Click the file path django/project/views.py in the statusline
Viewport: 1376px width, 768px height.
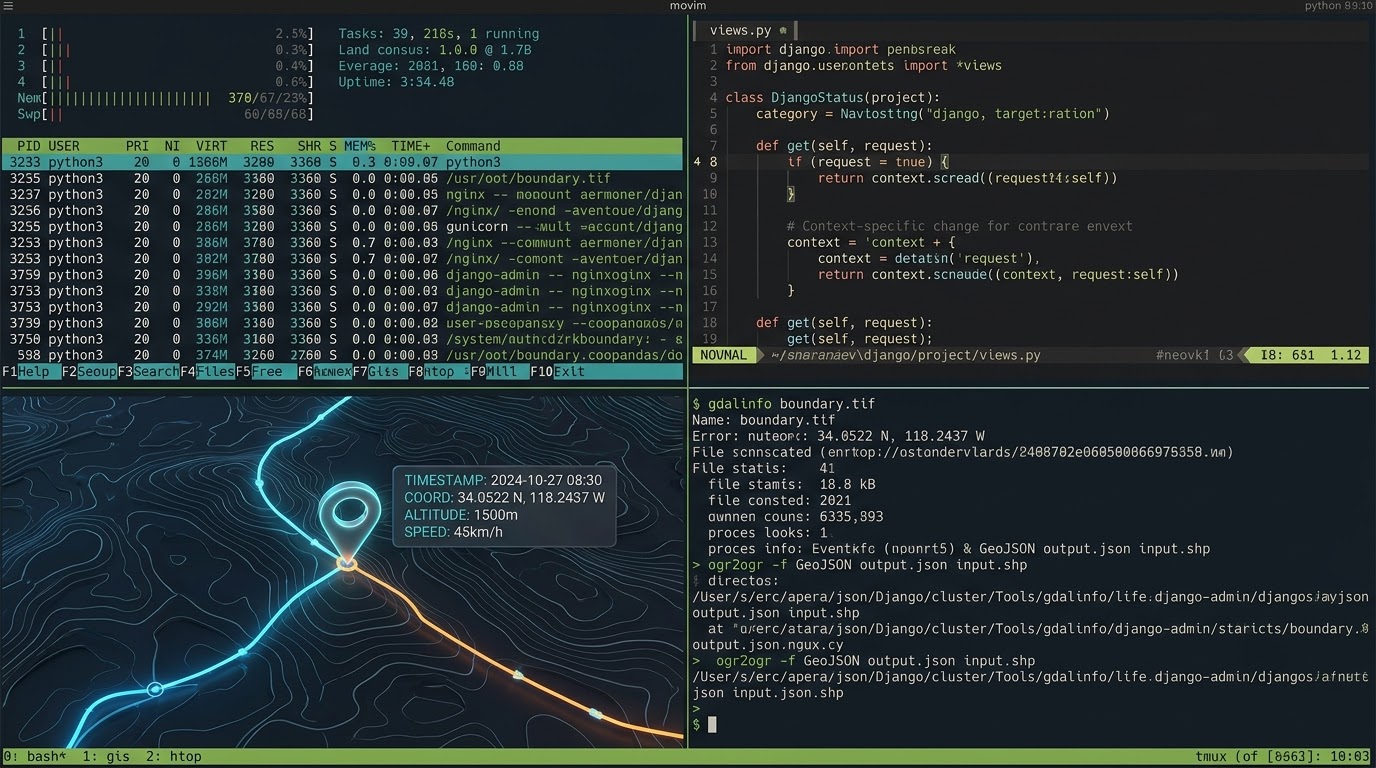tap(905, 355)
